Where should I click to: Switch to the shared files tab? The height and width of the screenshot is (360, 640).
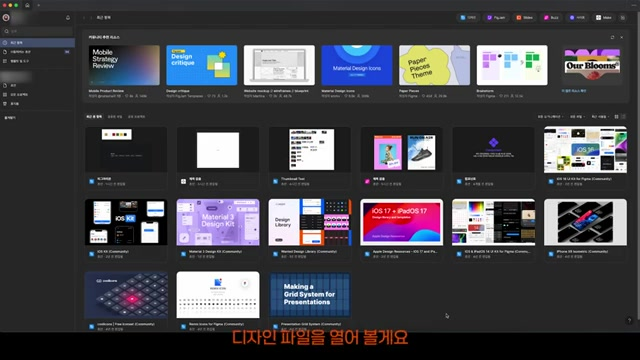click(115, 117)
